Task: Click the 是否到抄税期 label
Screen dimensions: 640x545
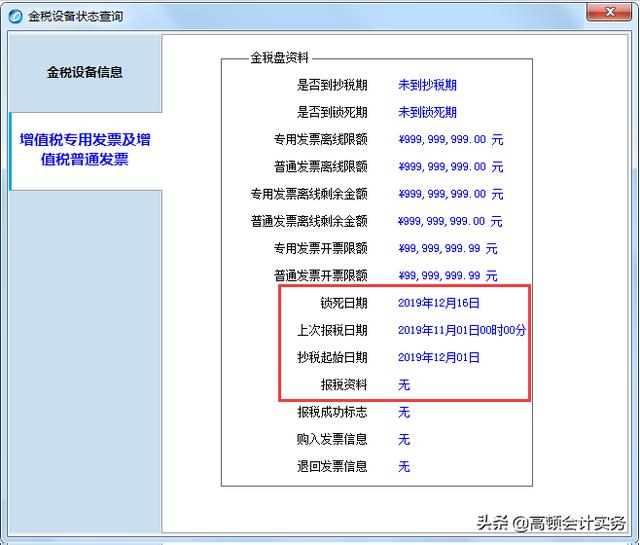Action: pyautogui.click(x=332, y=85)
